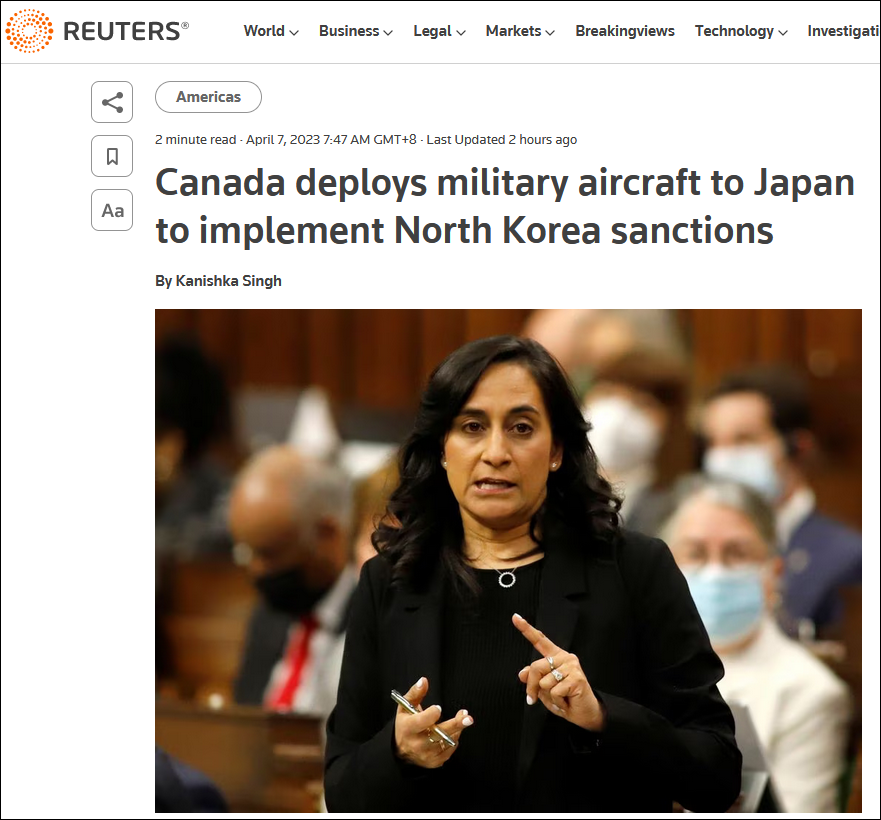Open the Business menu item
The image size is (881, 820).
coord(349,31)
